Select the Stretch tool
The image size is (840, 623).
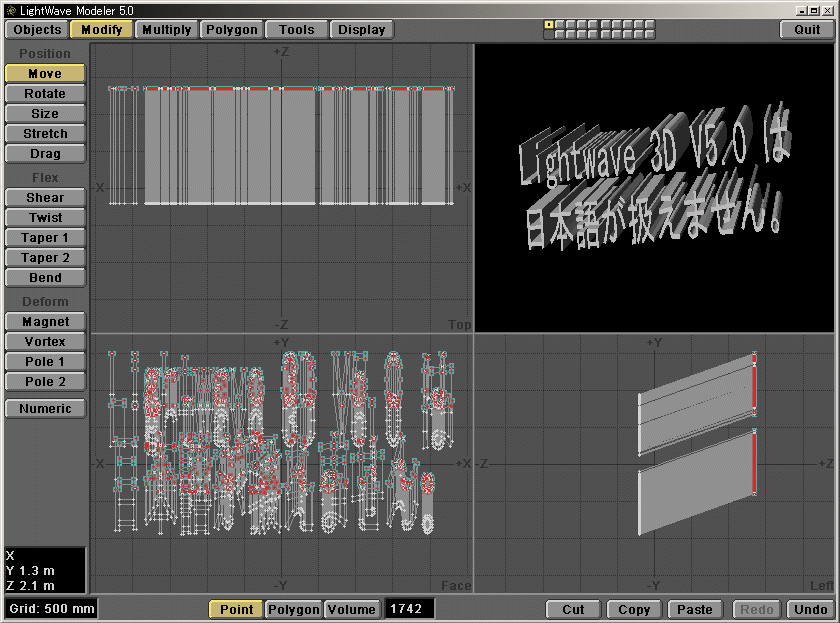[45, 134]
